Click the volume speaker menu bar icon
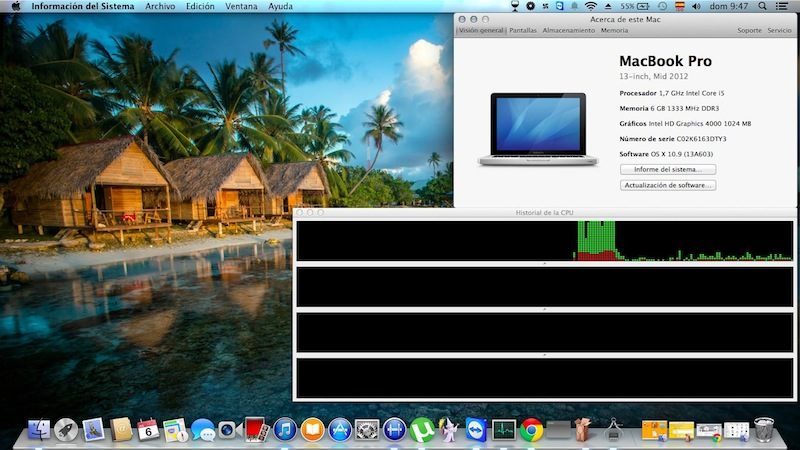 [x=696, y=6]
